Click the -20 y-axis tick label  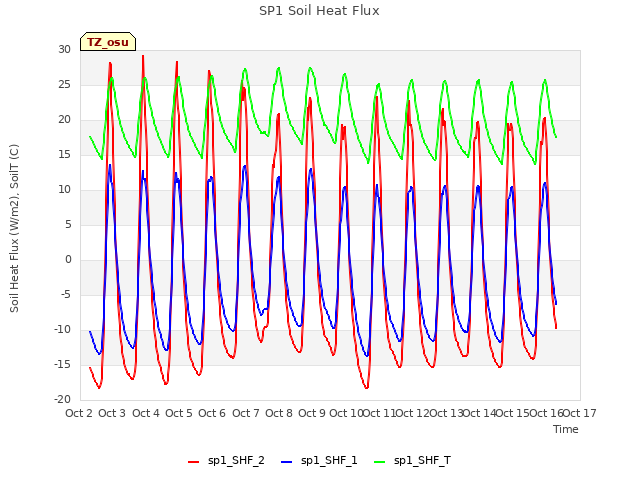63,400
